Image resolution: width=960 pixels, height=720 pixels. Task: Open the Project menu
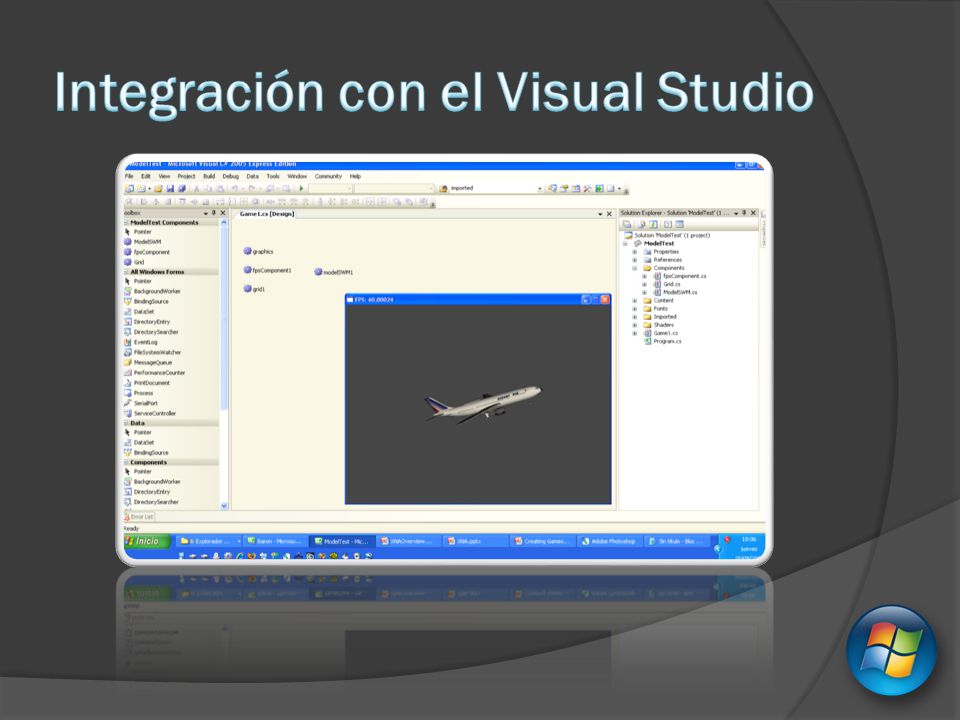click(x=186, y=176)
